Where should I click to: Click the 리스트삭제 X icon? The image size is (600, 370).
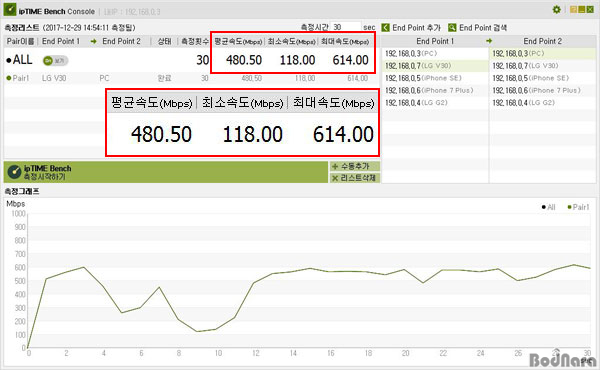(335, 178)
